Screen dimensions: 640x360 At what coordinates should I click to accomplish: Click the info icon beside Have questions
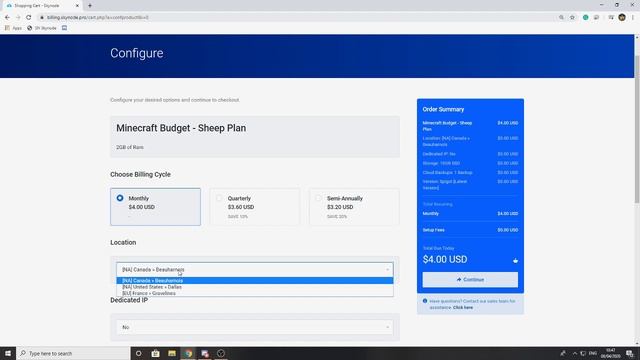point(425,301)
